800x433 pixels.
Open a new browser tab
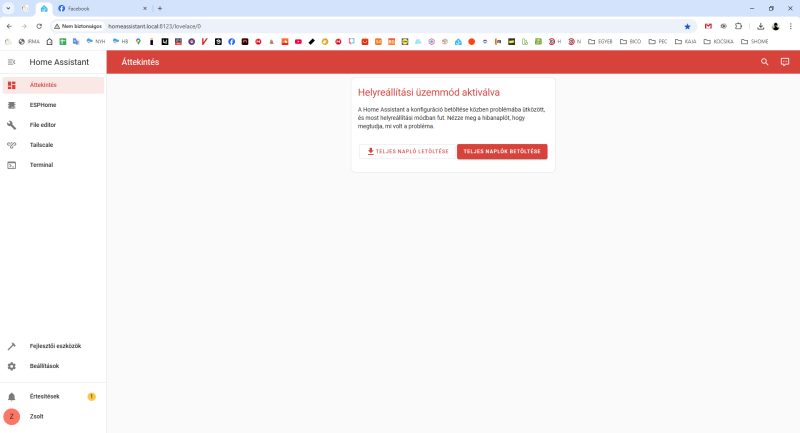tap(160, 9)
